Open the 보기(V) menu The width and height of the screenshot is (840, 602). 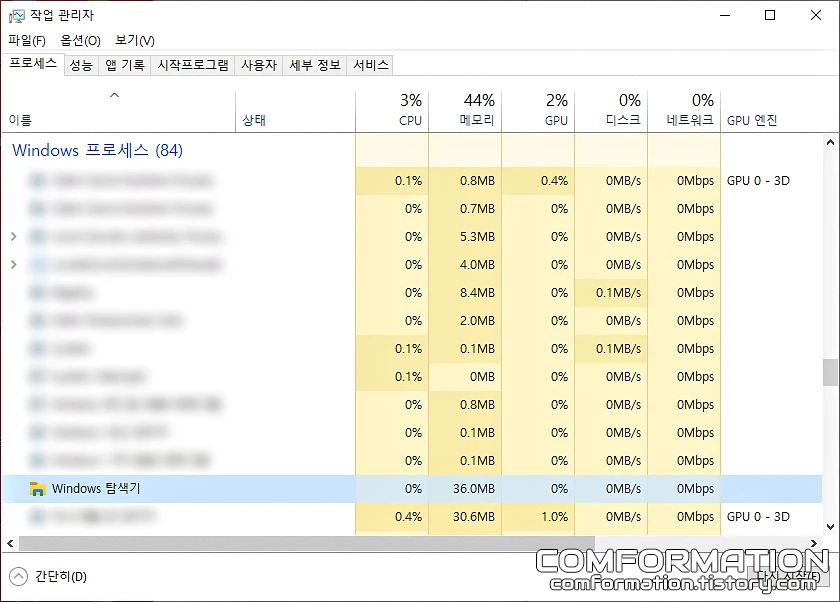pyautogui.click(x=134, y=40)
